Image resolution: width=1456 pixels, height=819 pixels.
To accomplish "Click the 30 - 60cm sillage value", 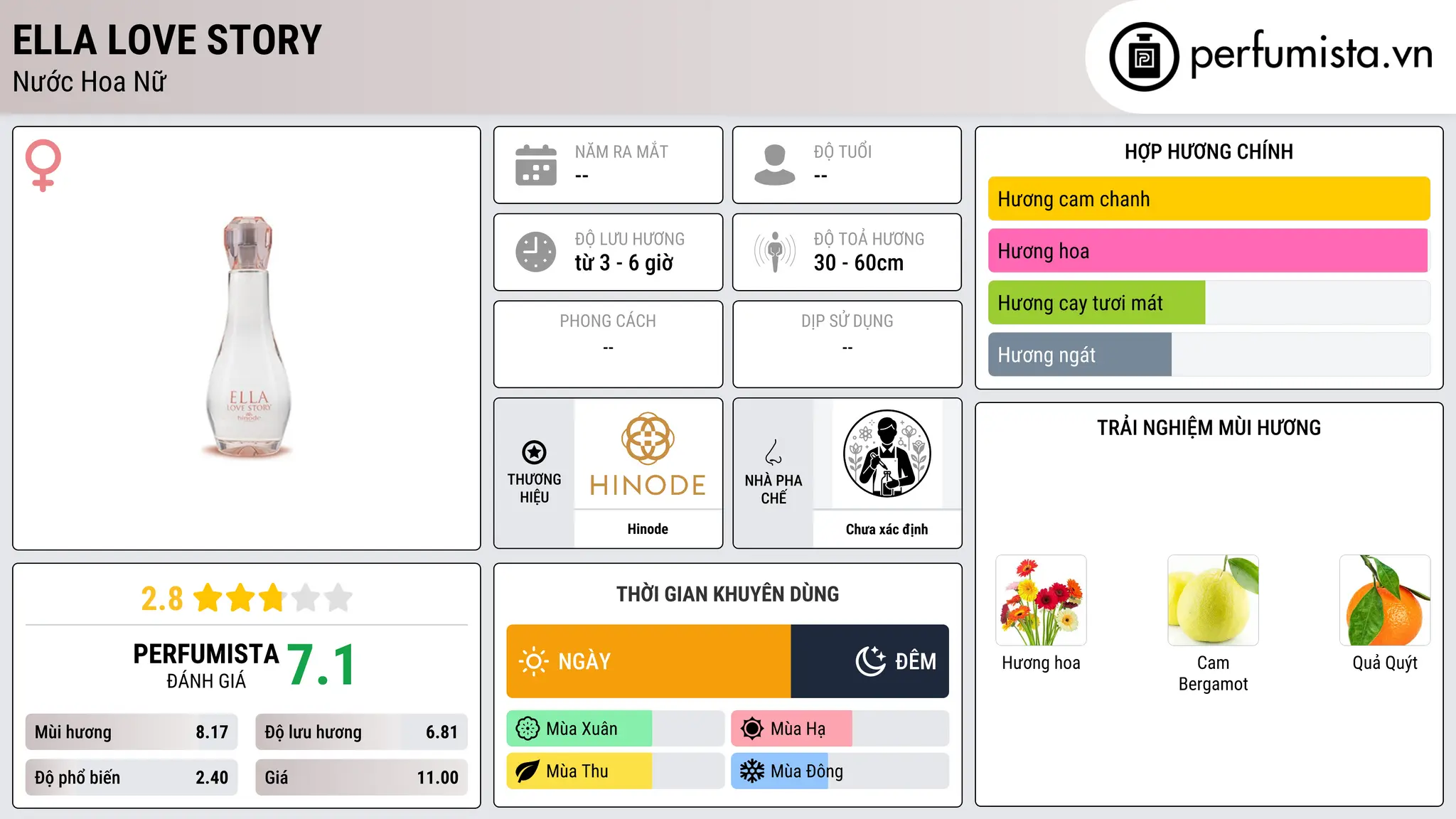I will coord(859,263).
